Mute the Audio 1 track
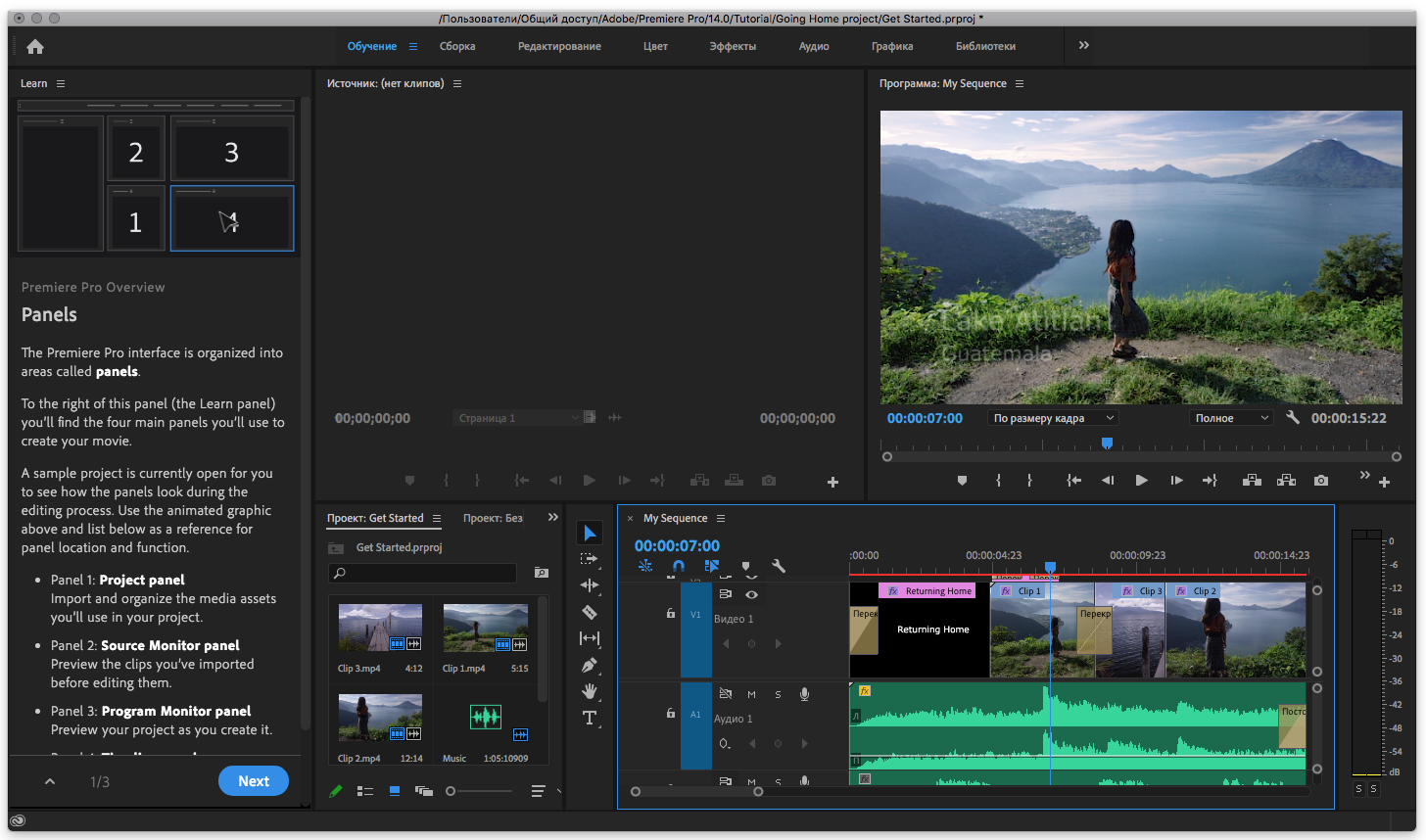 [751, 694]
